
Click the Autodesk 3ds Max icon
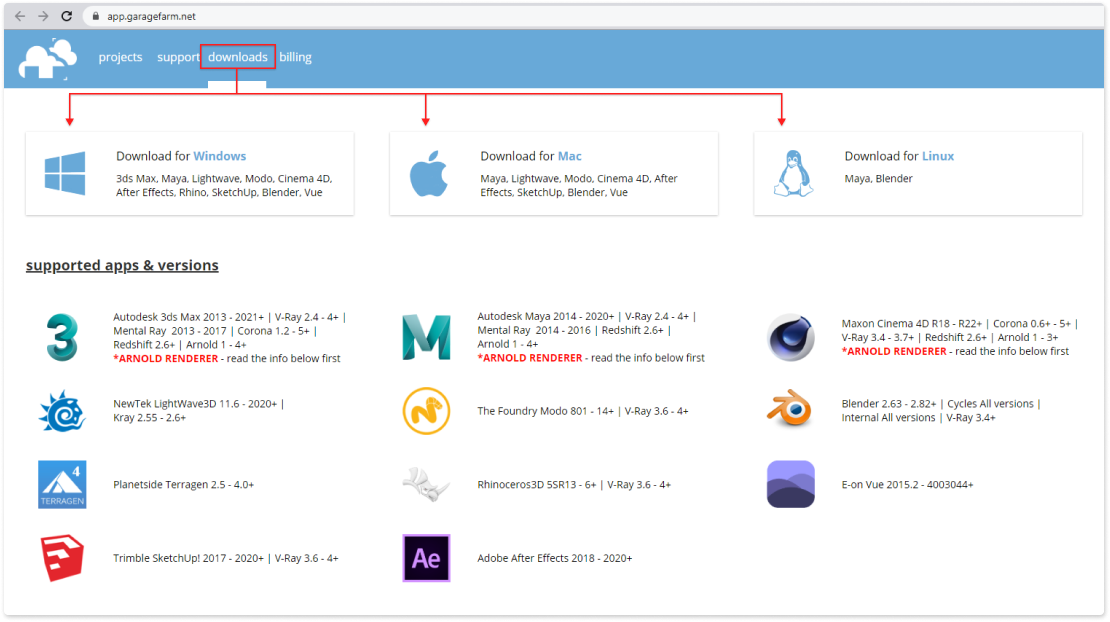pyautogui.click(x=62, y=338)
